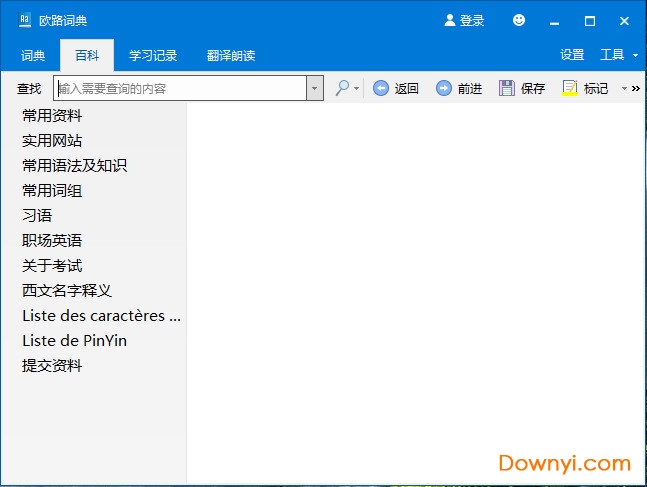Expand the search box history dropdown

(x=315, y=88)
